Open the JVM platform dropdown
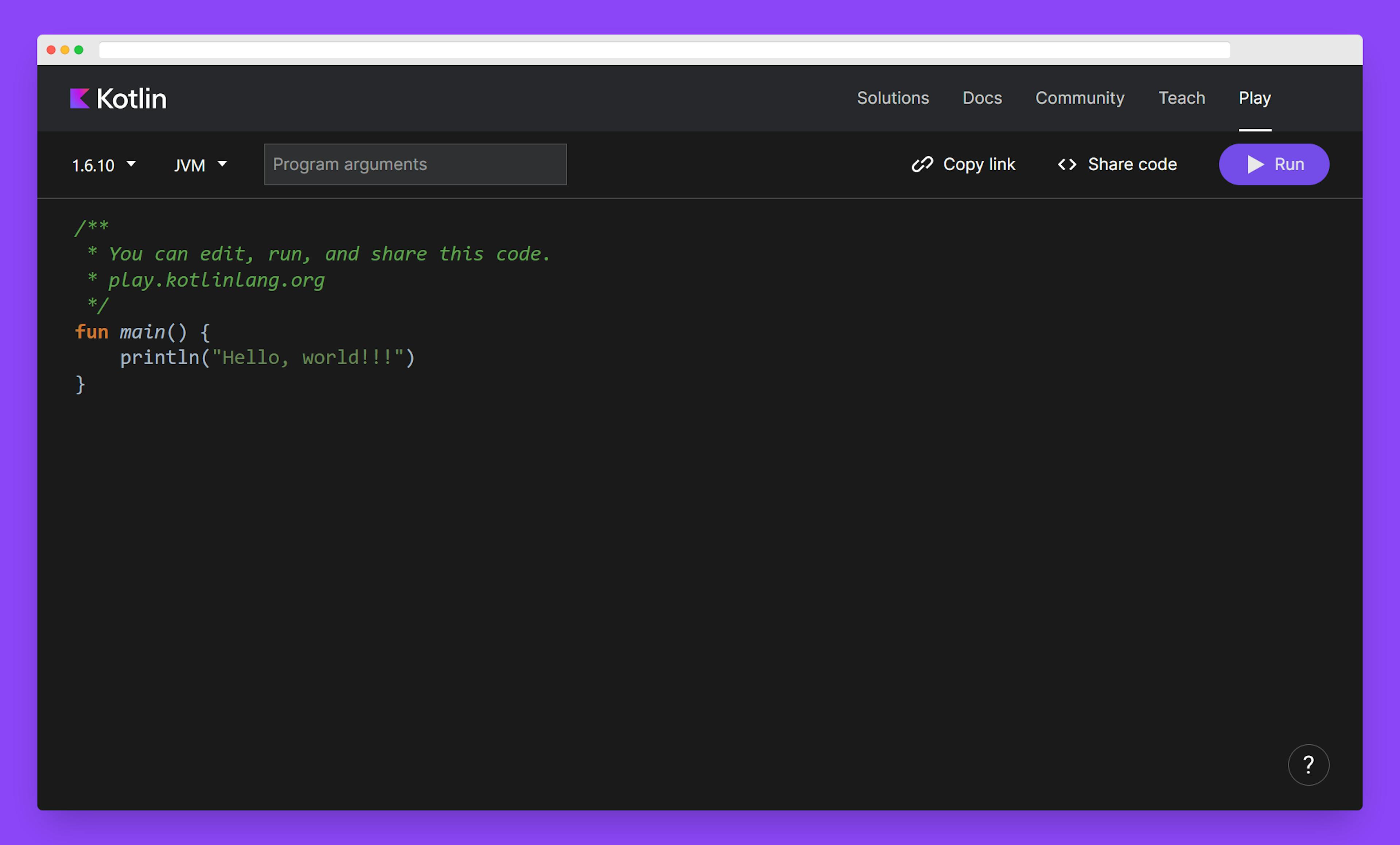This screenshot has width=1400, height=845. pos(200,165)
